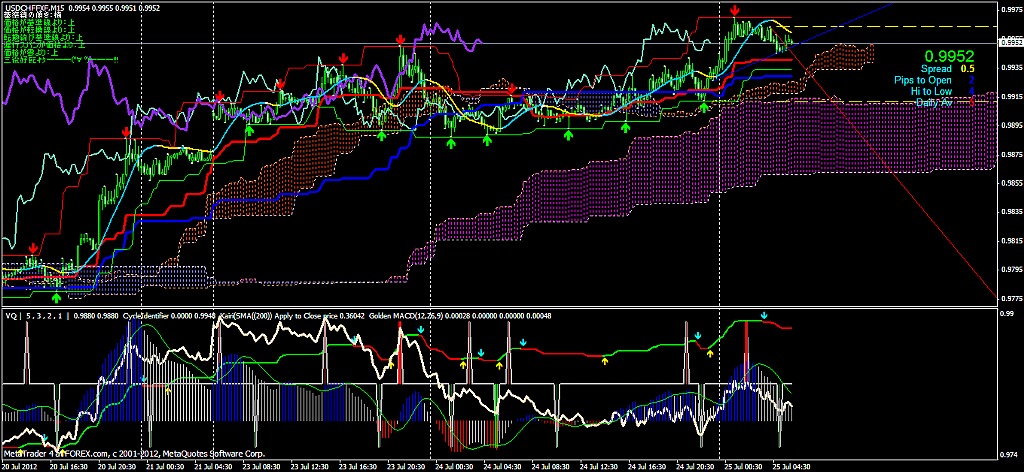The image size is (1024, 472).
Task: Click the rightmost cyan down arrow in the indicator window
Action: click(764, 316)
